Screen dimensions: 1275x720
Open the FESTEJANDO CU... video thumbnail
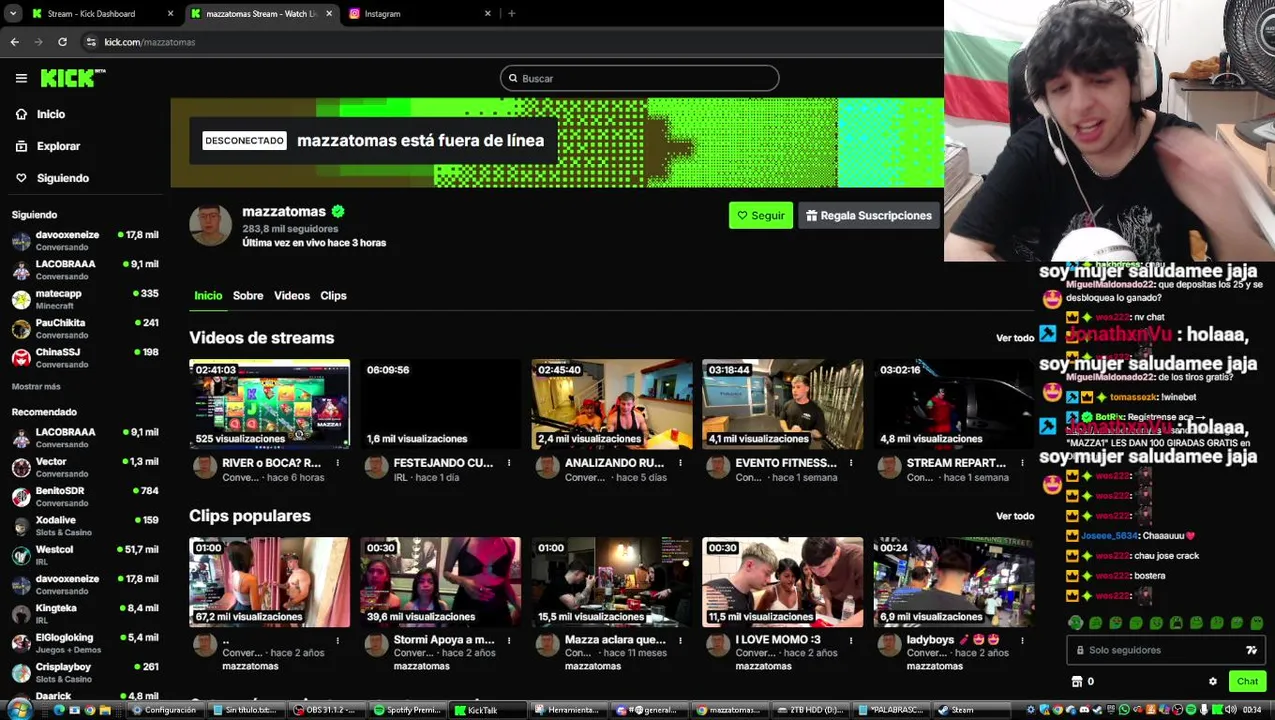pos(440,404)
